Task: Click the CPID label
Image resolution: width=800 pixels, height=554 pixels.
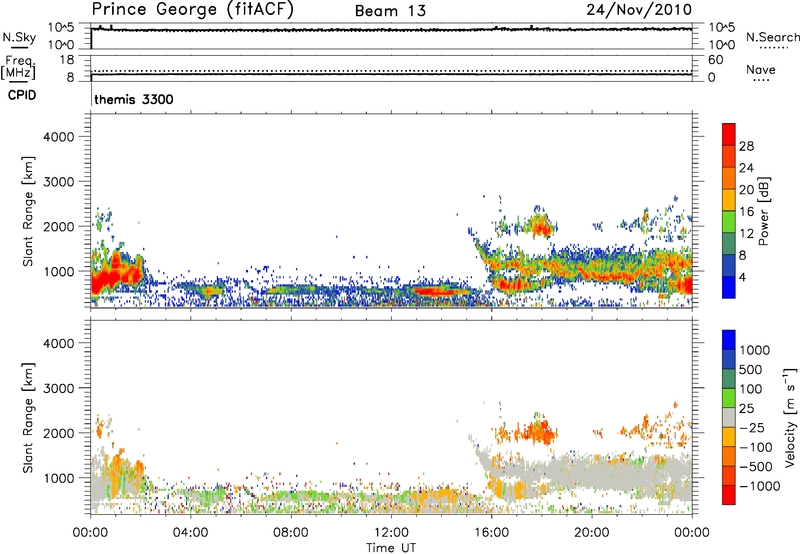Action: click(x=22, y=95)
